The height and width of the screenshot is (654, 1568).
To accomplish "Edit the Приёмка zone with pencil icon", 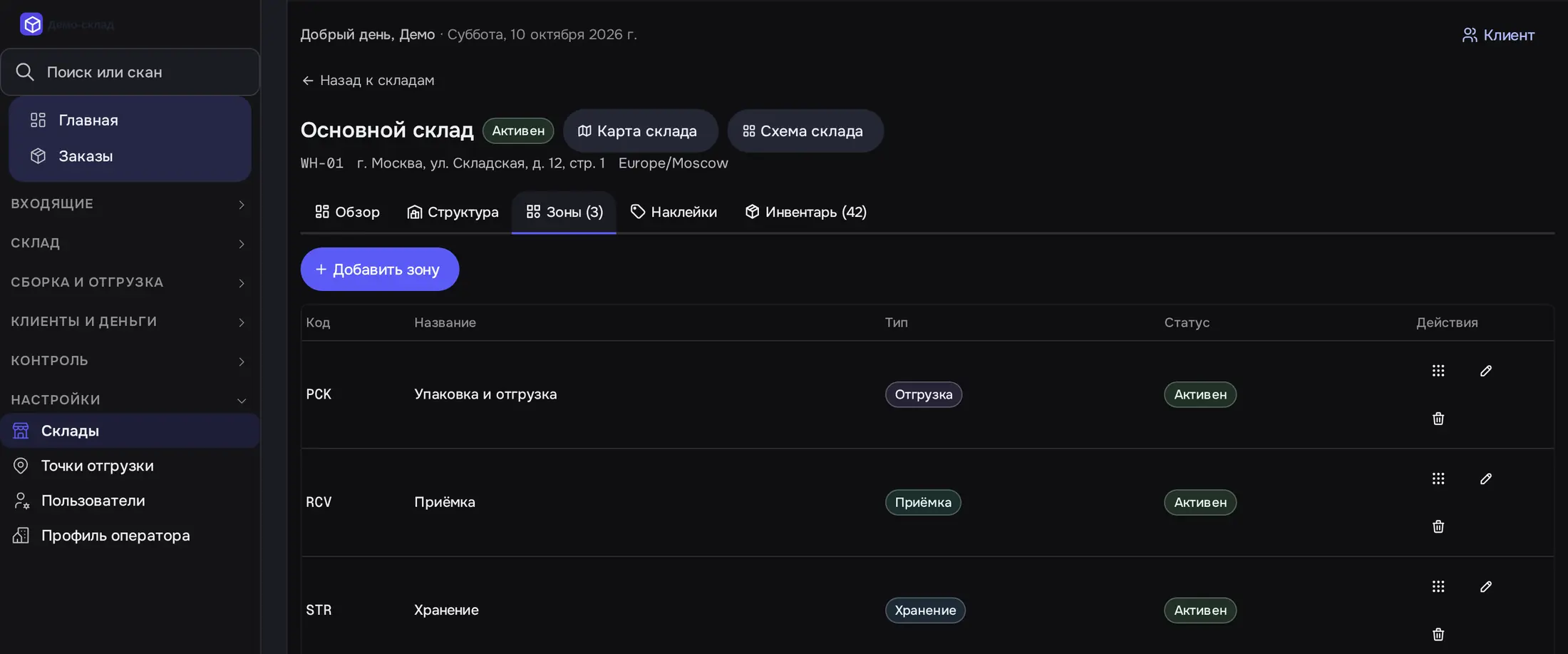I will tap(1485, 479).
